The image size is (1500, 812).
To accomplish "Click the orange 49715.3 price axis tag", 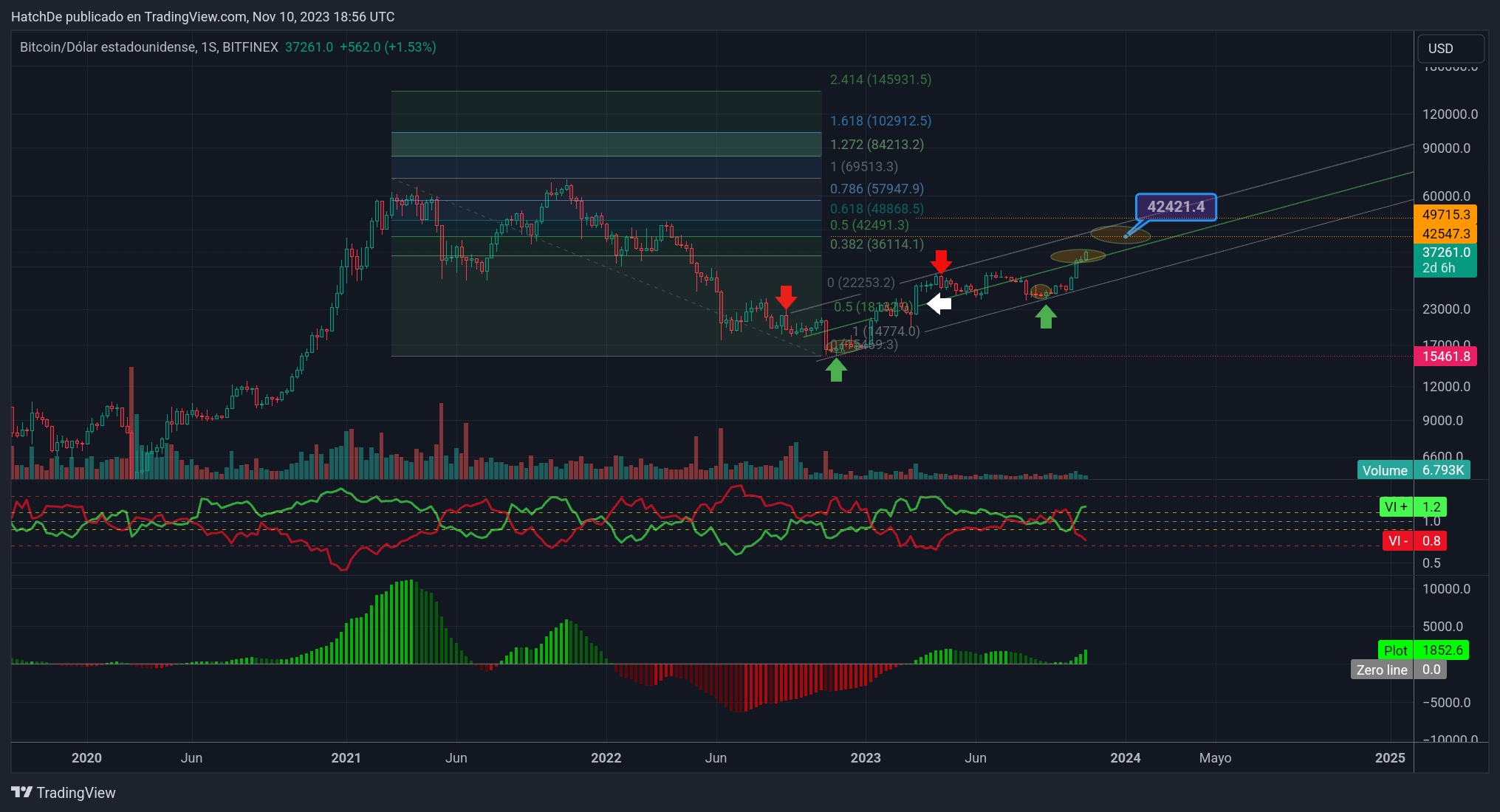I will (1445, 214).
